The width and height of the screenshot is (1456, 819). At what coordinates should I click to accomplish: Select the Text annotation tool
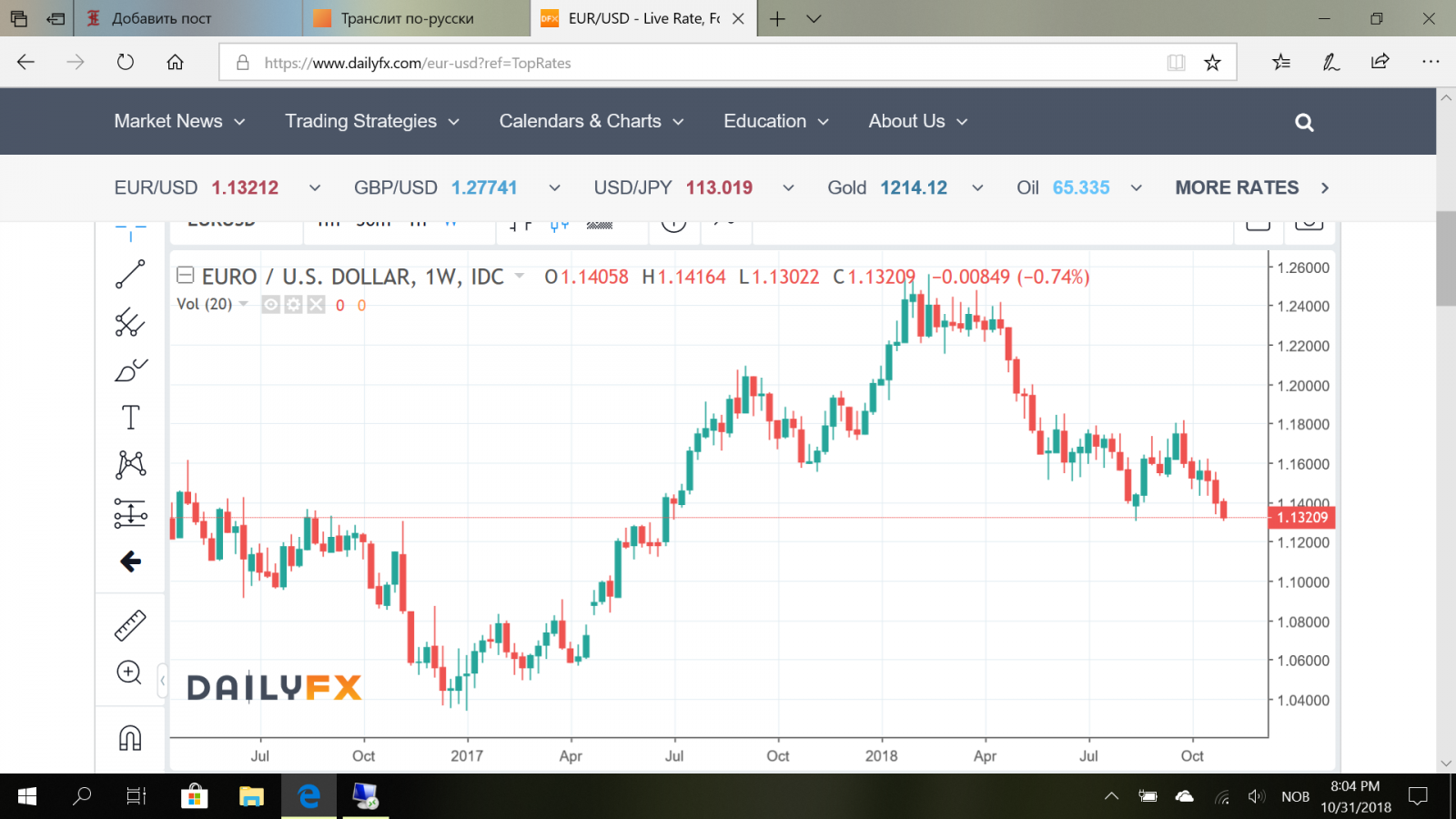[x=130, y=418]
